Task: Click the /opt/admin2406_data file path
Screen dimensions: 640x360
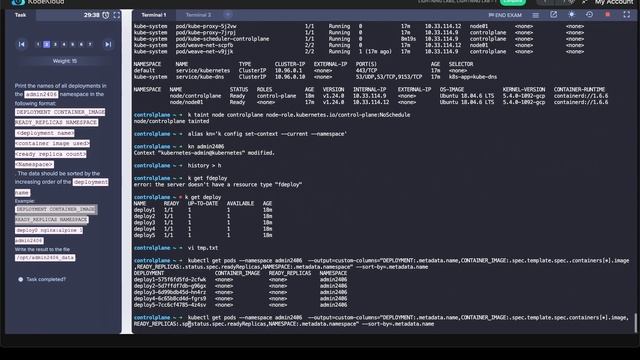Action: [45, 258]
